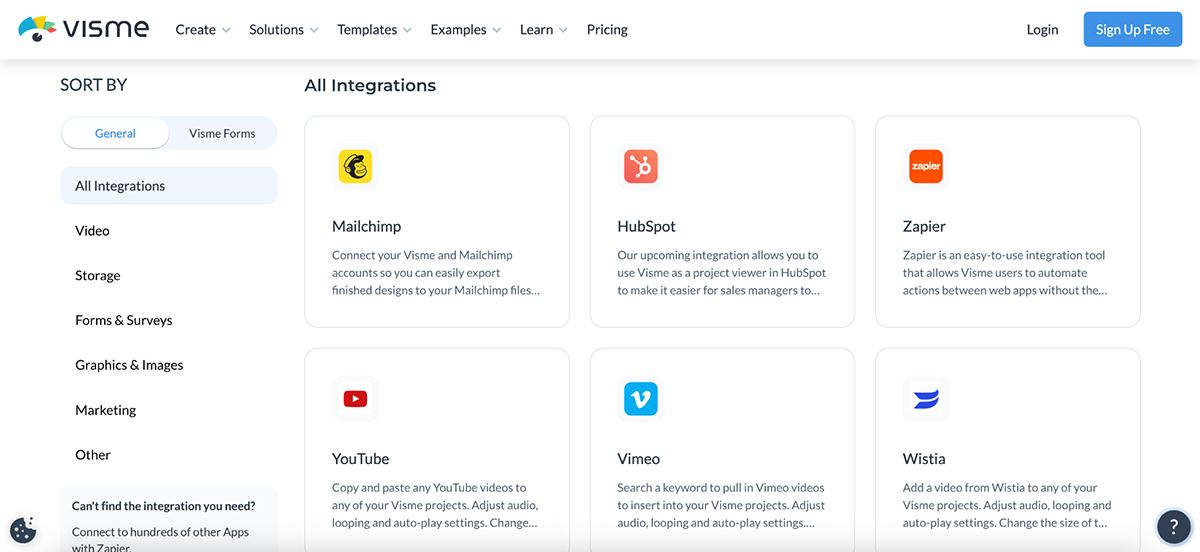Filter by Forms & Surveys category
Viewport: 1200px width, 552px height.
[x=124, y=321]
